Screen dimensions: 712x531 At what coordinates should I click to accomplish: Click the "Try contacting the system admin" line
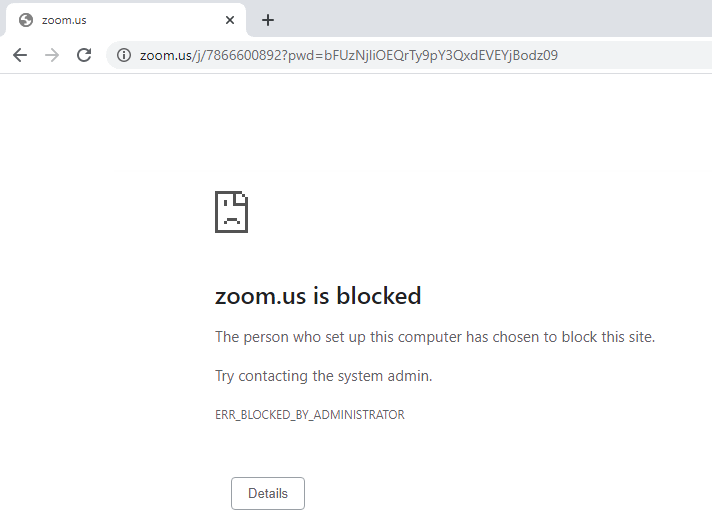[x=324, y=376]
